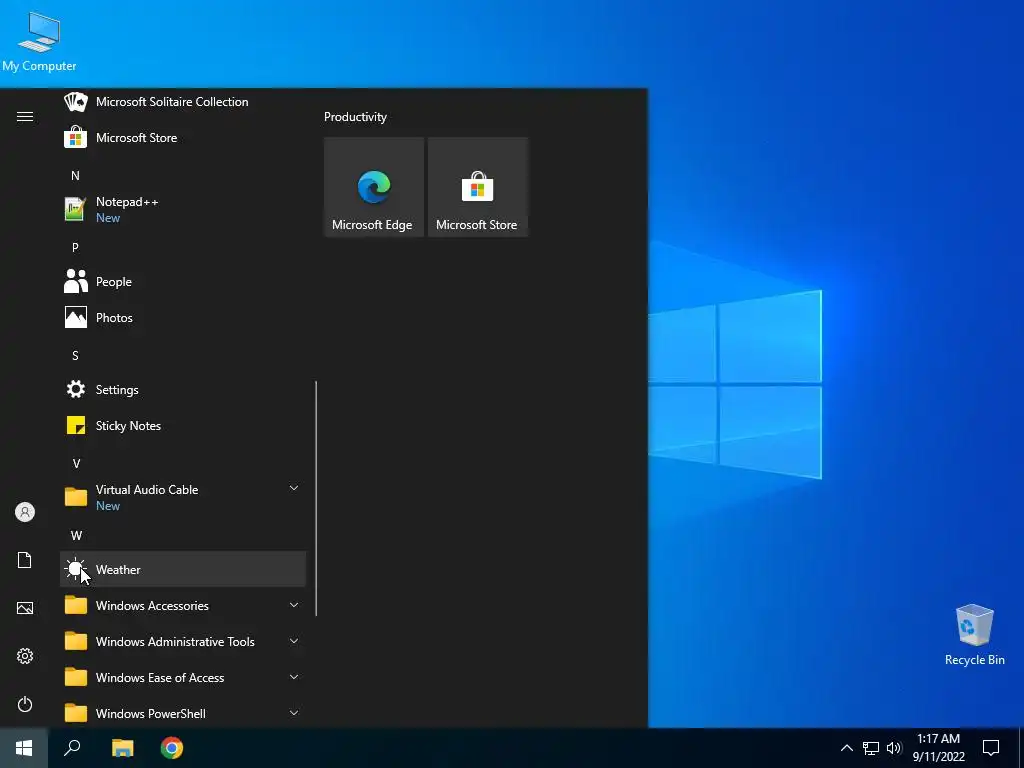Open File Explorer from the taskbar
Image resolution: width=1024 pixels, height=768 pixels.
tap(122, 748)
